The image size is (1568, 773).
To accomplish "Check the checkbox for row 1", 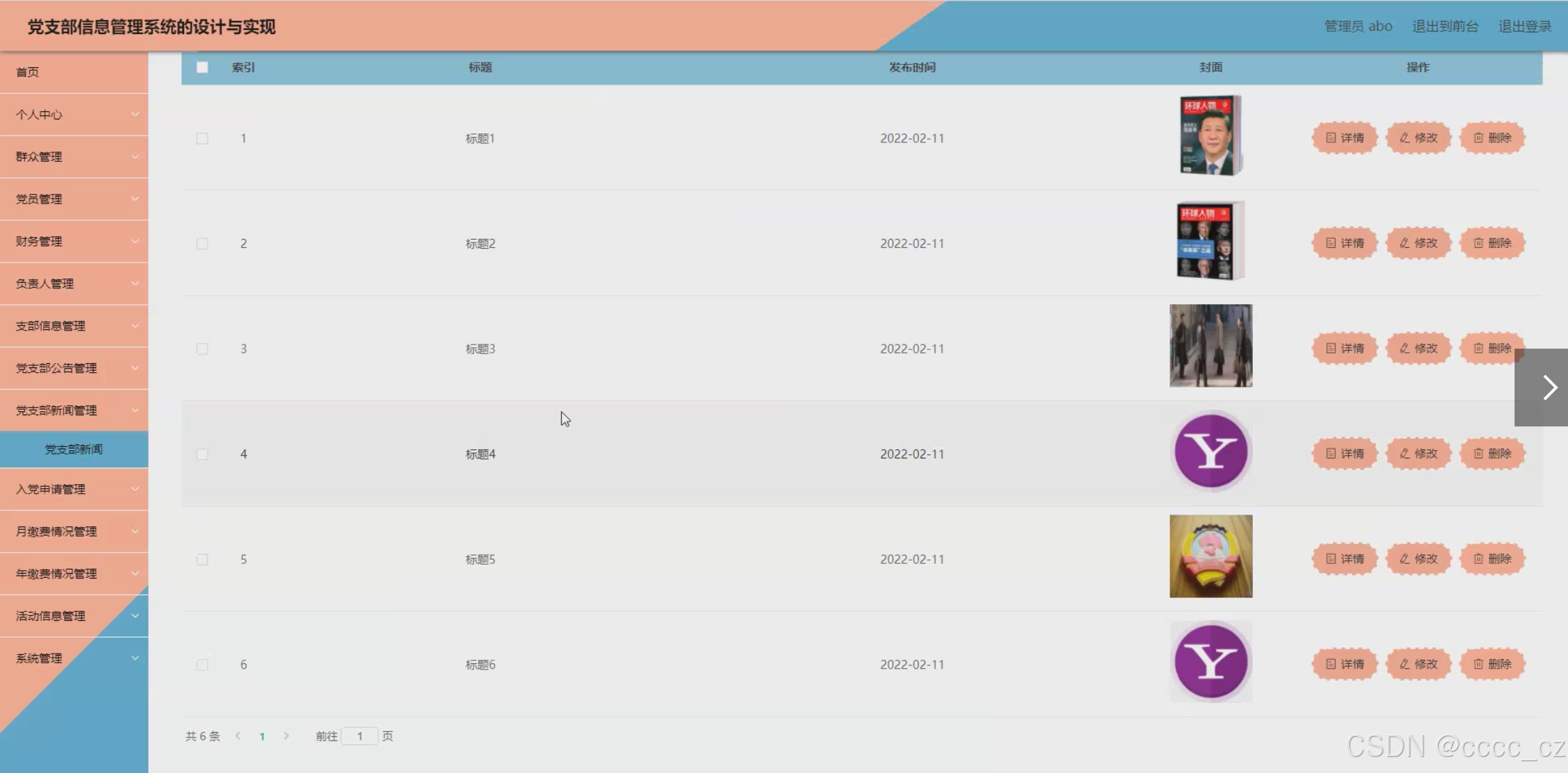I will [202, 138].
